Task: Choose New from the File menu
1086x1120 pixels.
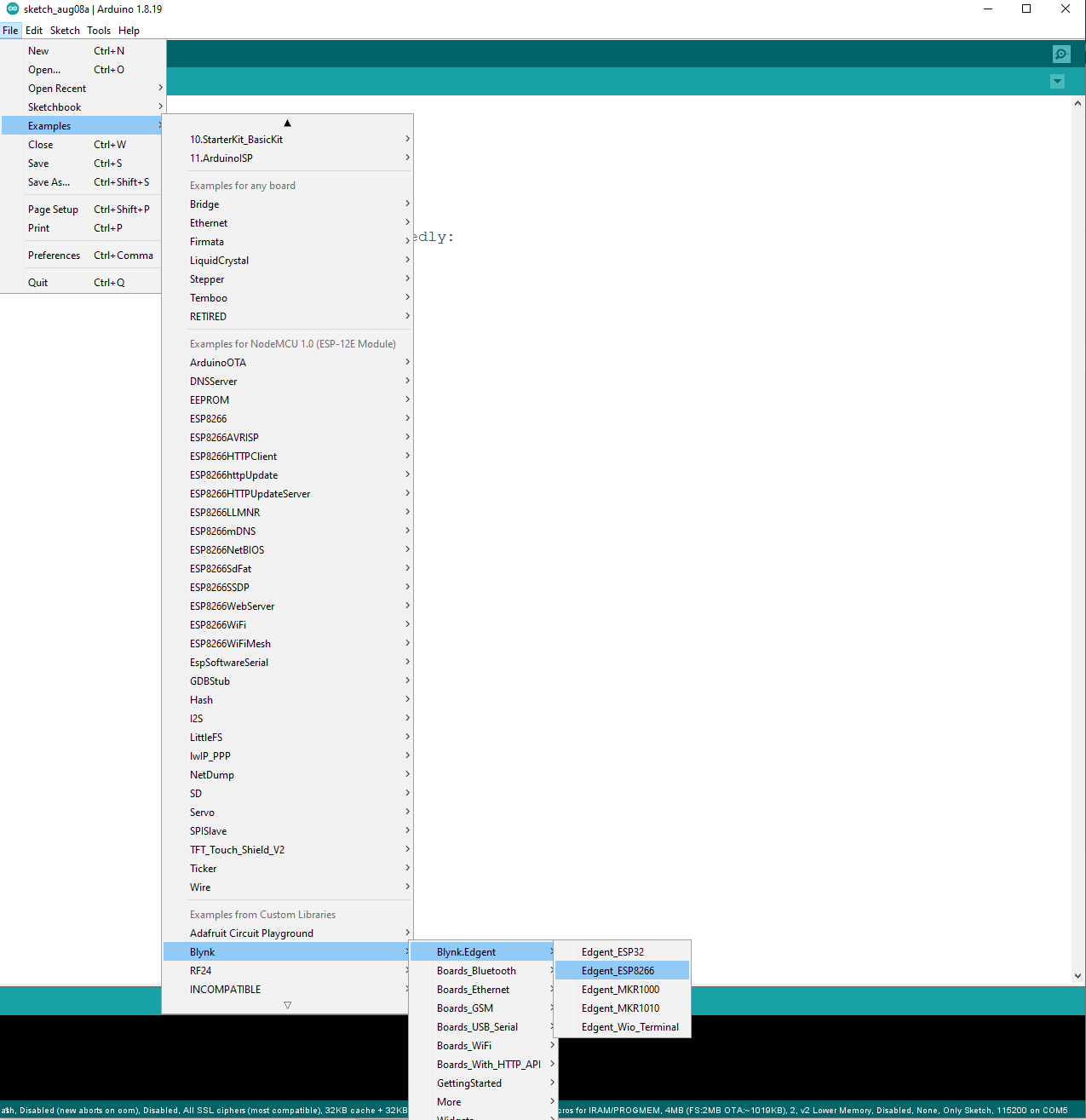Action: tap(82, 51)
